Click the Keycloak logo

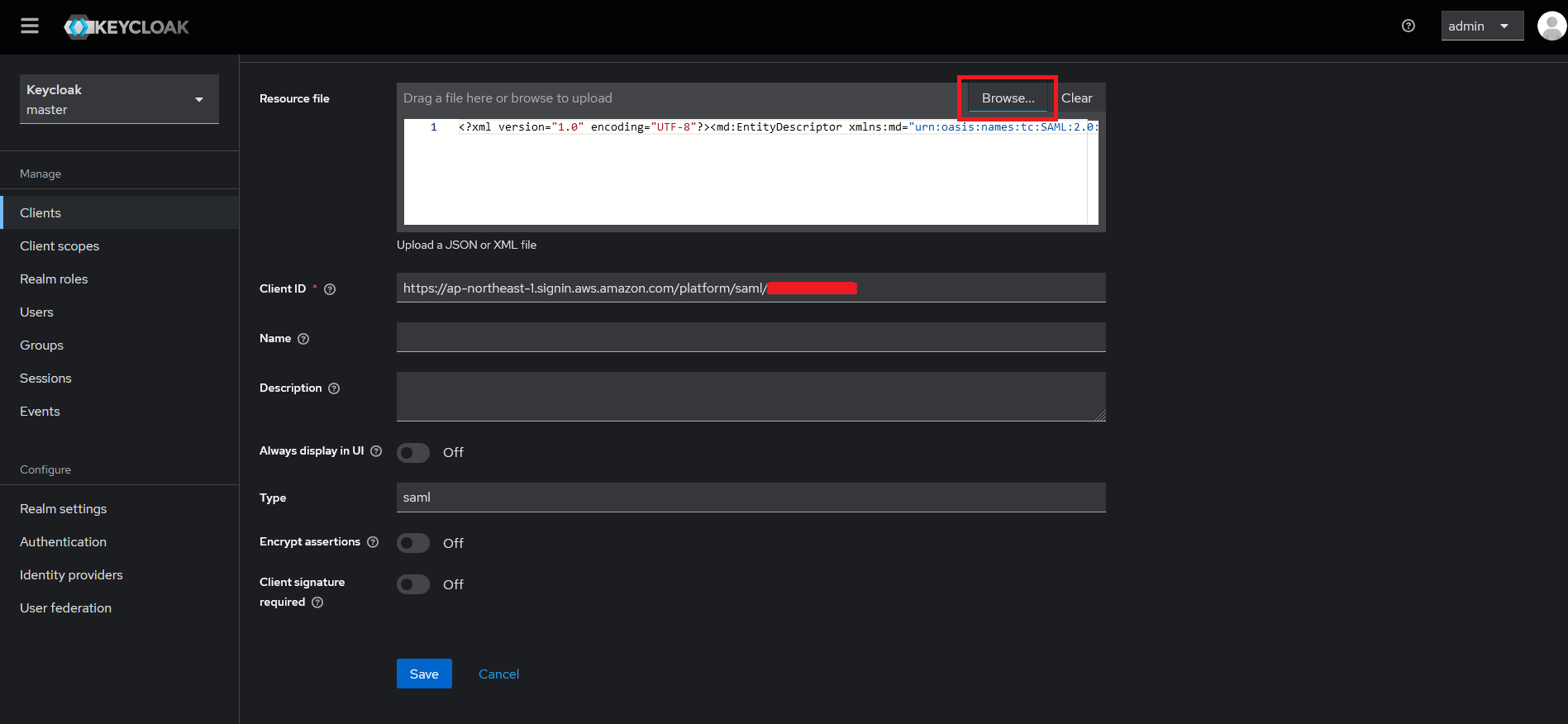126,27
